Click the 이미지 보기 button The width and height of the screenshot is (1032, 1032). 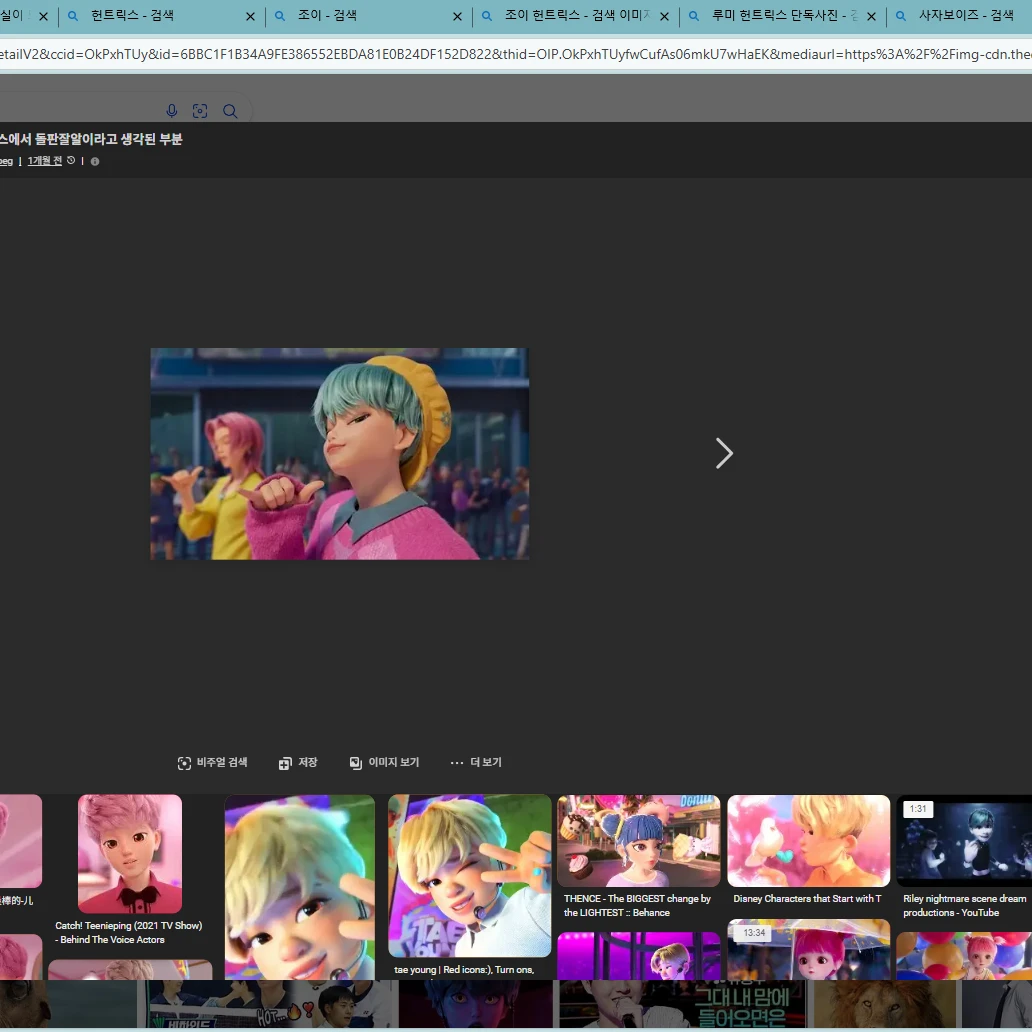pos(384,762)
